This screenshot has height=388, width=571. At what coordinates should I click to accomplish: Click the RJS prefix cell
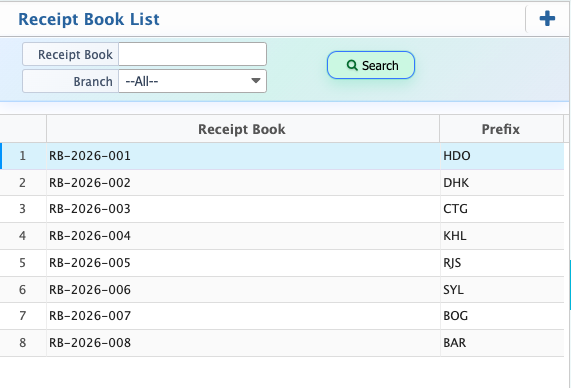[x=502, y=263]
